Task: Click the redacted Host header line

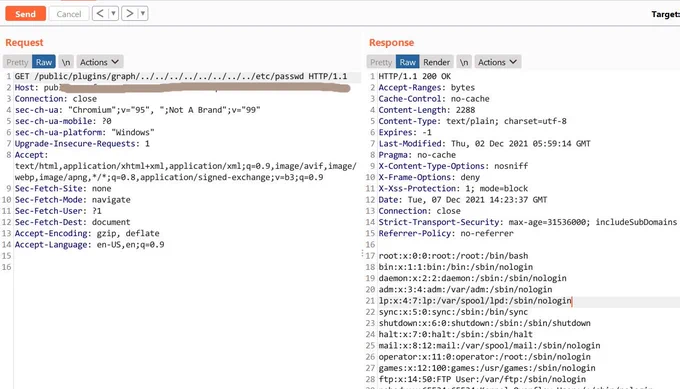Action: (182, 88)
